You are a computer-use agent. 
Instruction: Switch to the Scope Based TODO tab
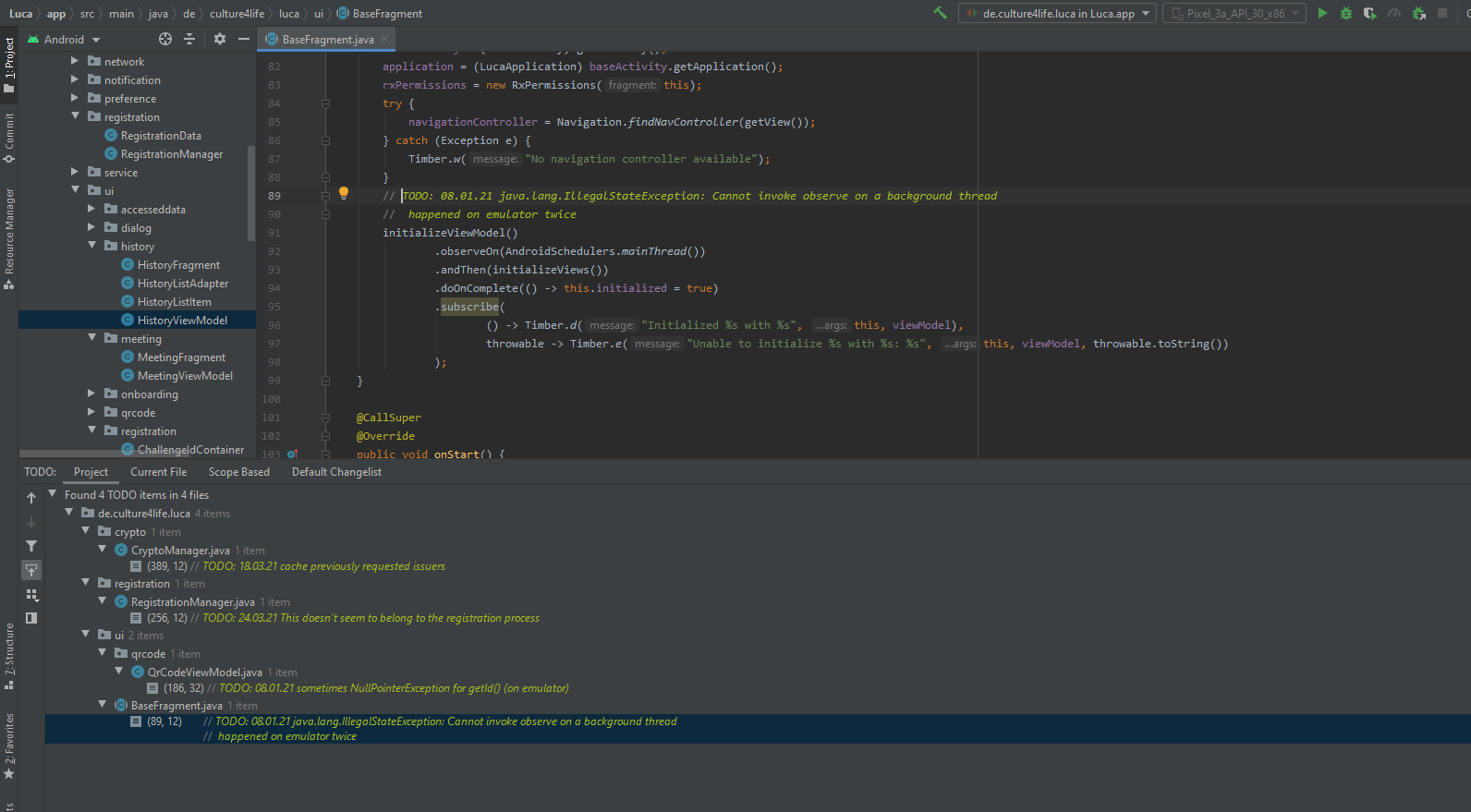coord(239,472)
